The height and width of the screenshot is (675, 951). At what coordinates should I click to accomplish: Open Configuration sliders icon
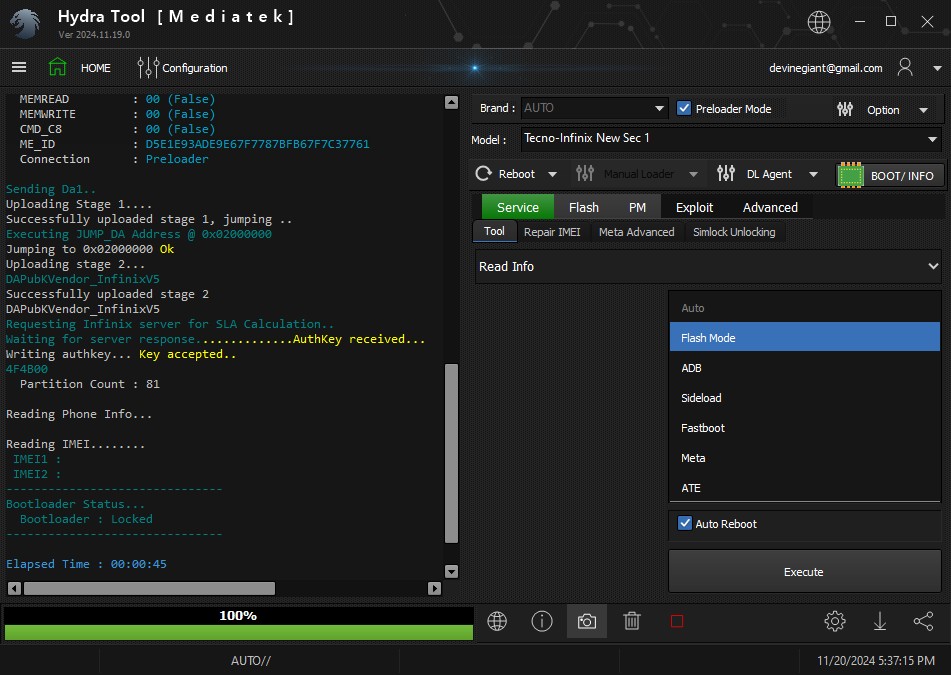(147, 67)
